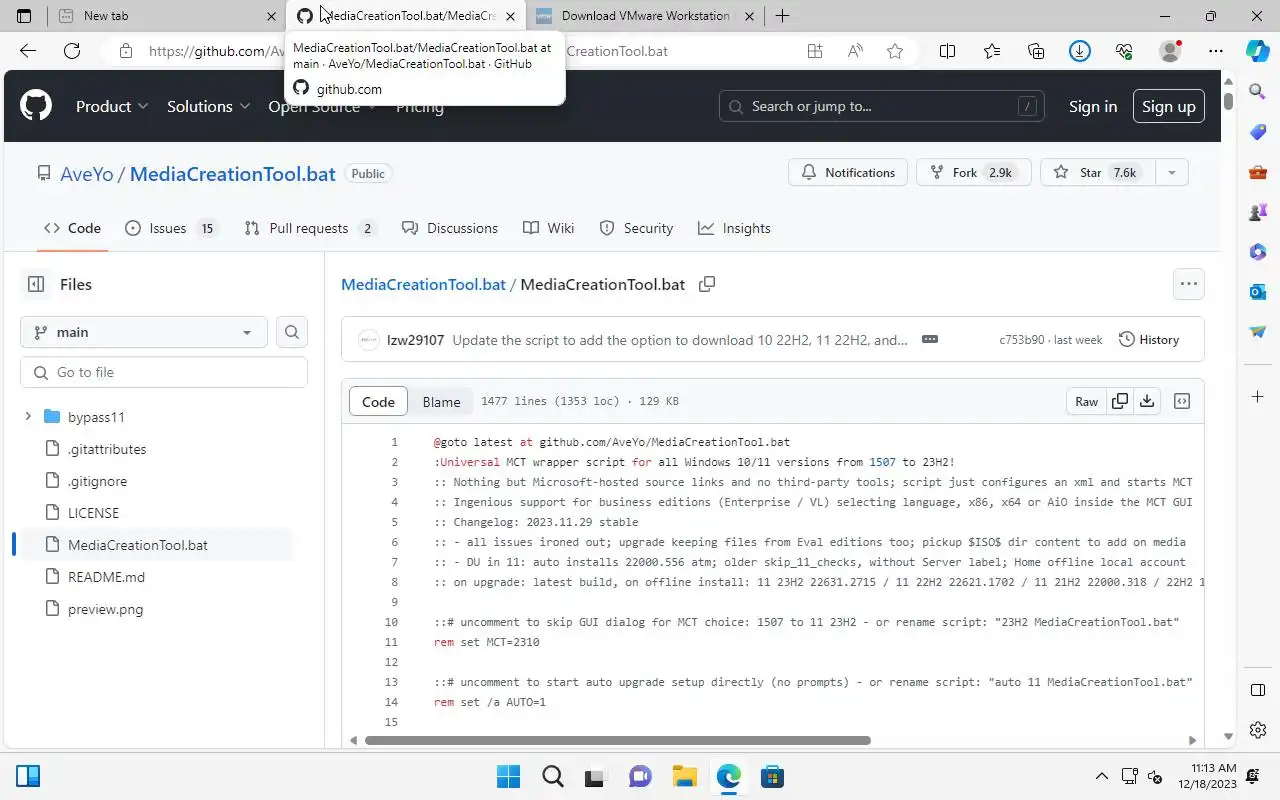Open the Star lists dropdown arrow
This screenshot has height=800, width=1280.
(1171, 173)
